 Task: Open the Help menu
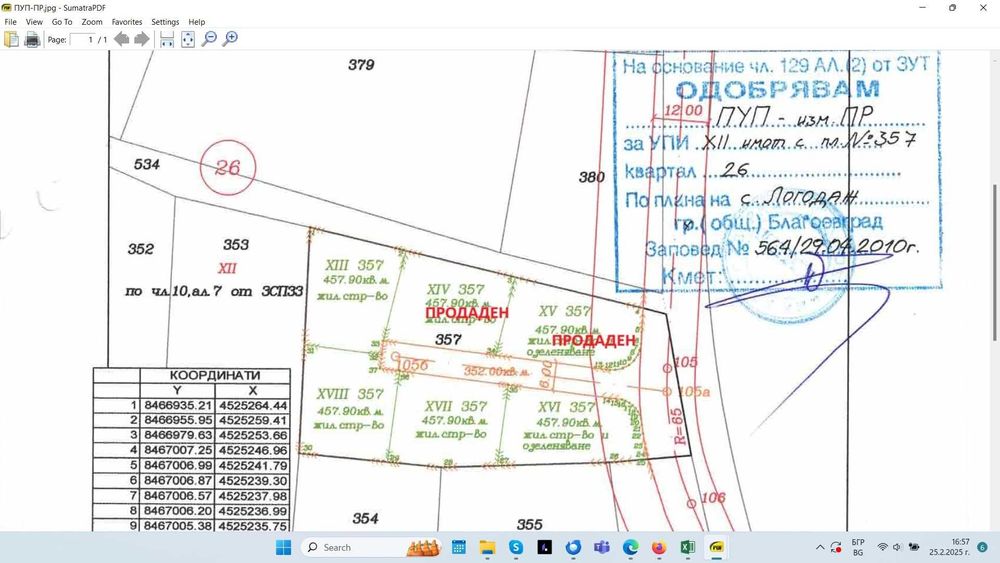196,22
